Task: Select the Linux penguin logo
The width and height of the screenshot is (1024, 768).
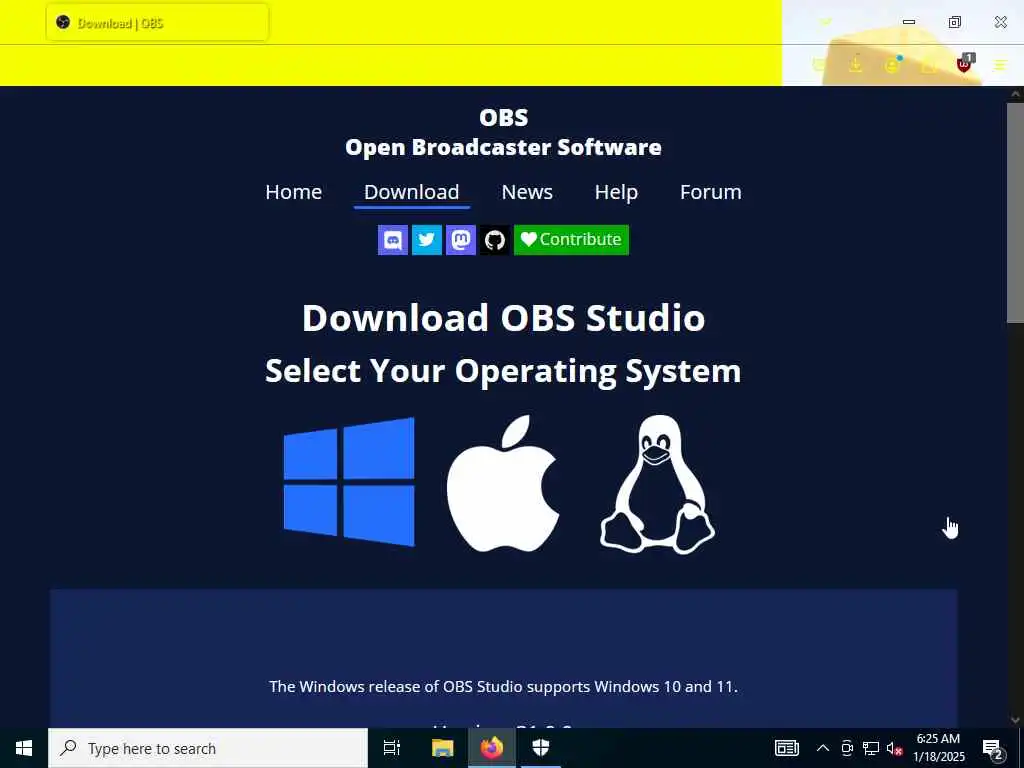Action: coord(658,484)
